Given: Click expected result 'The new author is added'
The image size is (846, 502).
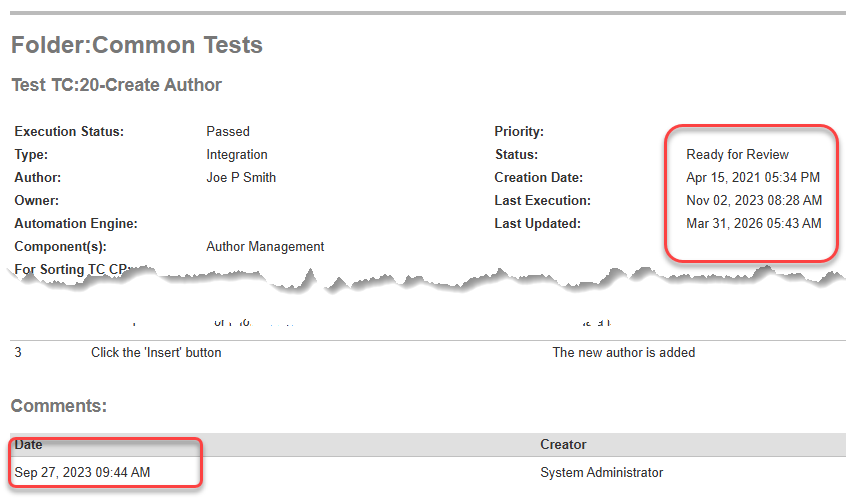Looking at the screenshot, I should pos(624,352).
